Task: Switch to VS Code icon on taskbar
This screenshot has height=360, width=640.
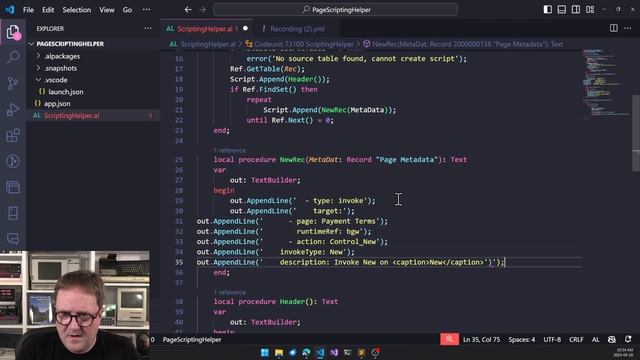Action: pos(320,352)
